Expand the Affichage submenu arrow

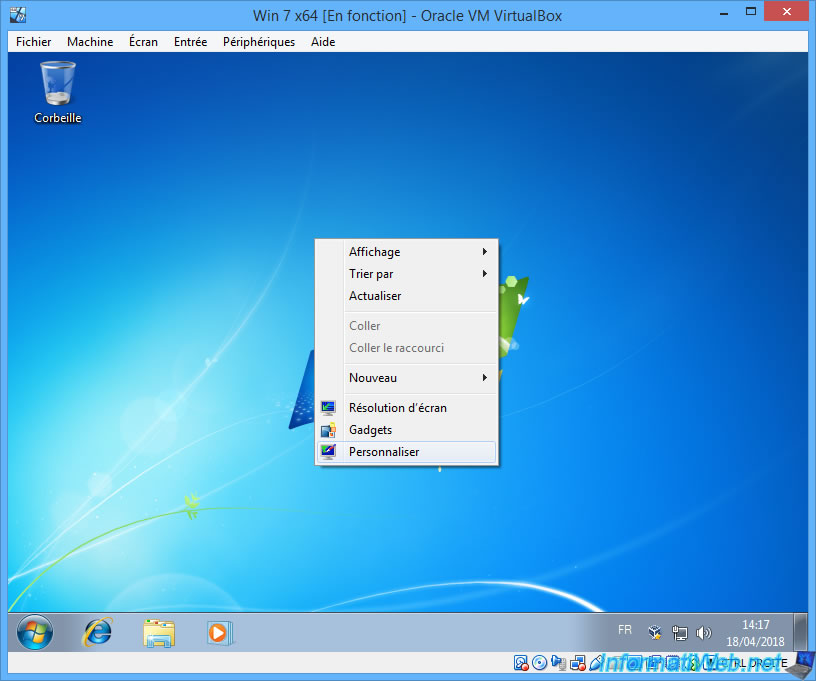coord(484,252)
